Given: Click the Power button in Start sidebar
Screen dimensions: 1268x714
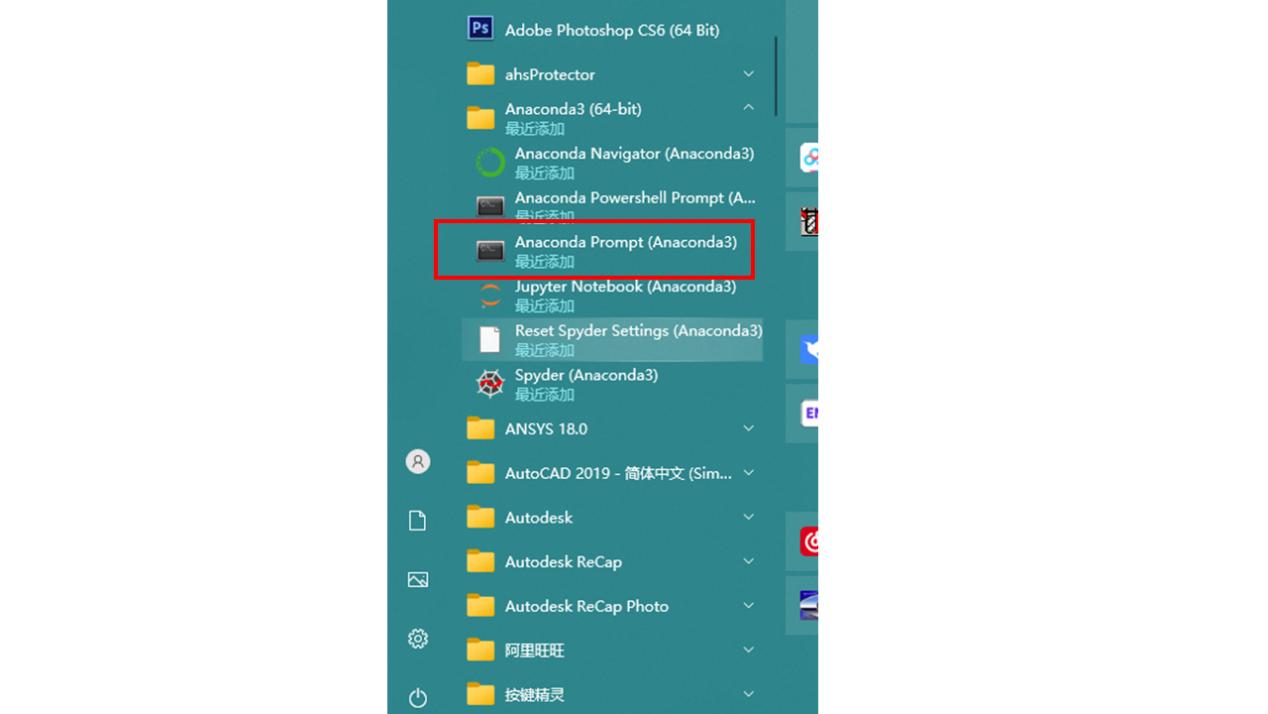Looking at the screenshot, I should pos(418,697).
